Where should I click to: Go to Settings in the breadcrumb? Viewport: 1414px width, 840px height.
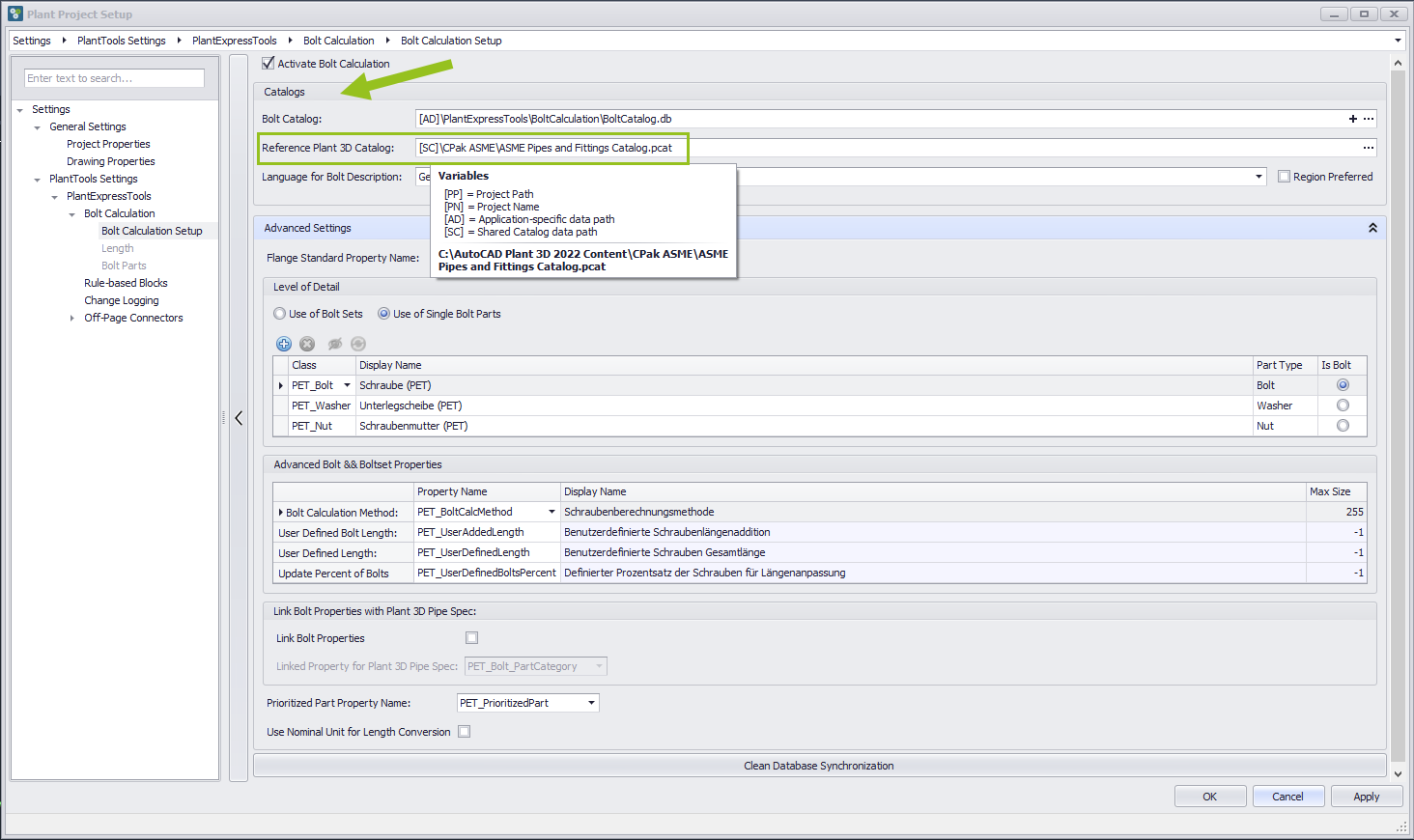pos(32,41)
